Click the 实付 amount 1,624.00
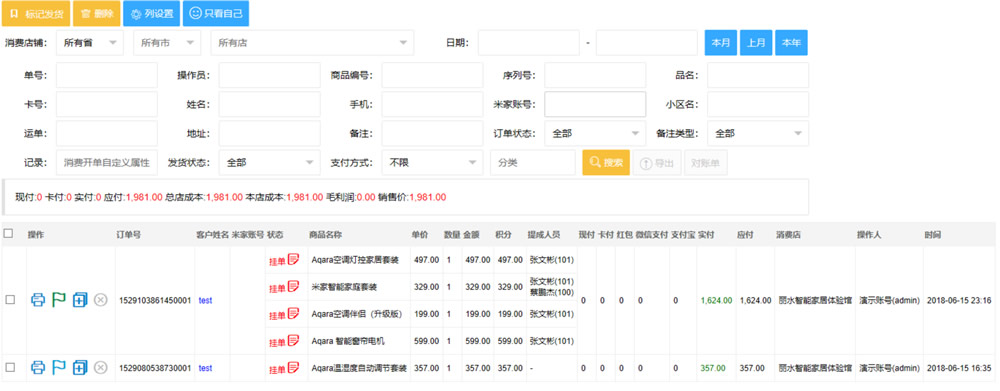This screenshot has height=391, width=1000. [x=716, y=300]
